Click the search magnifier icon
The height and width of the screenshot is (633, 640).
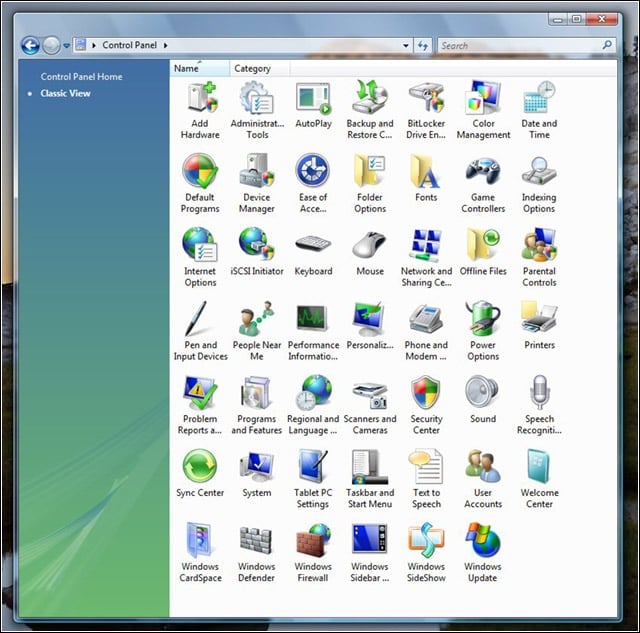tap(607, 45)
